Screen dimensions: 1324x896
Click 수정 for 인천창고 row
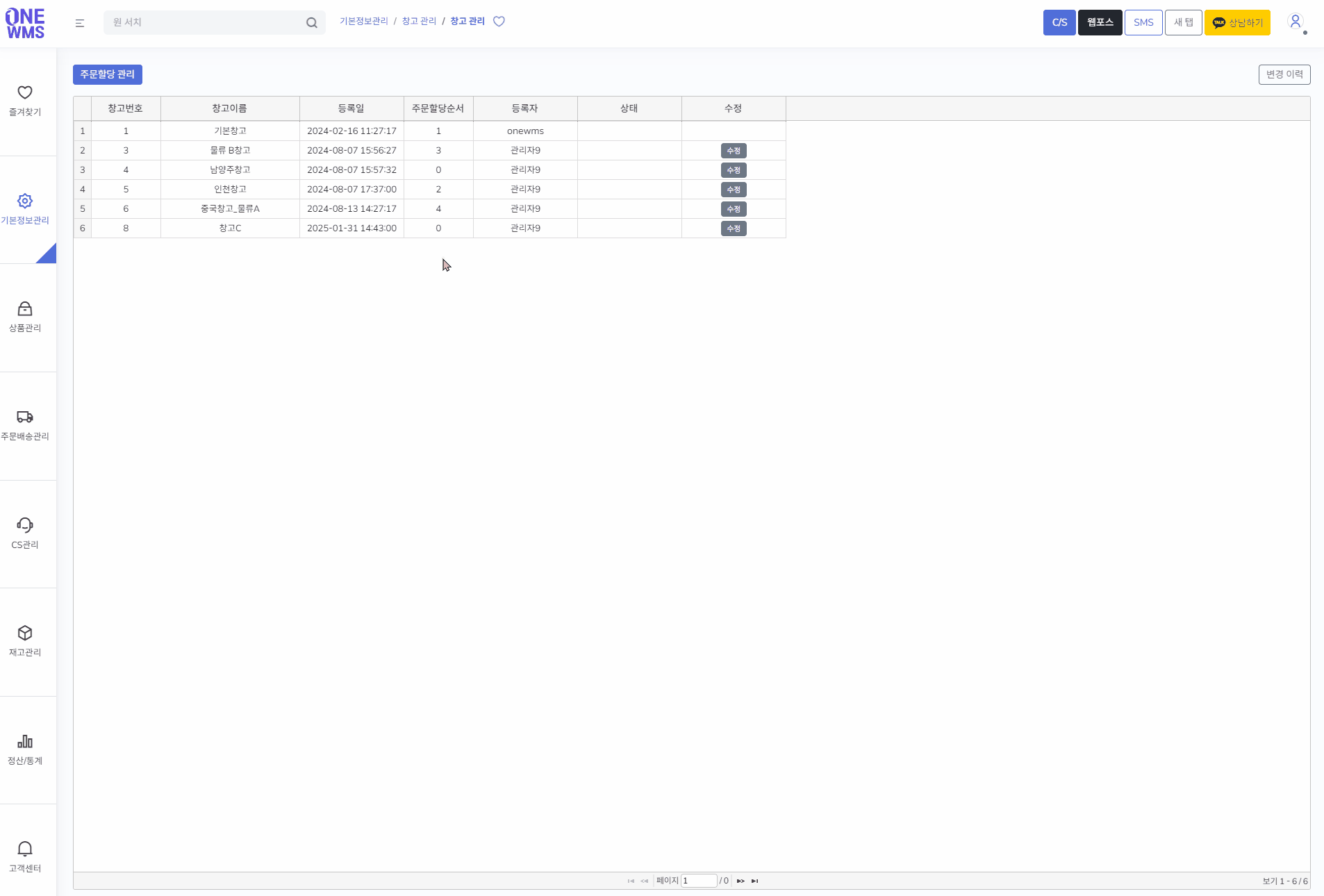point(734,190)
